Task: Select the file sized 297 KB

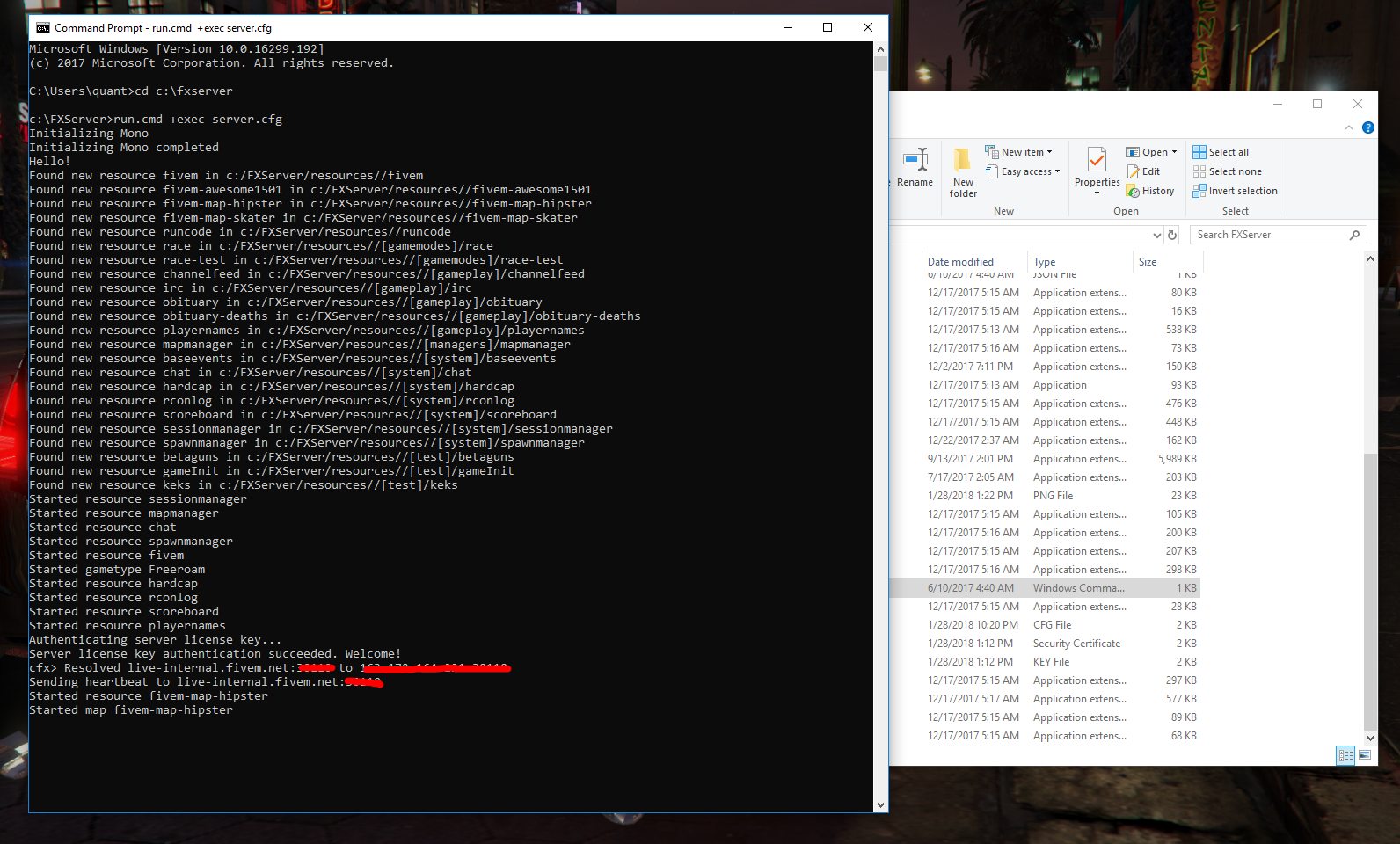Action: pos(1046,680)
